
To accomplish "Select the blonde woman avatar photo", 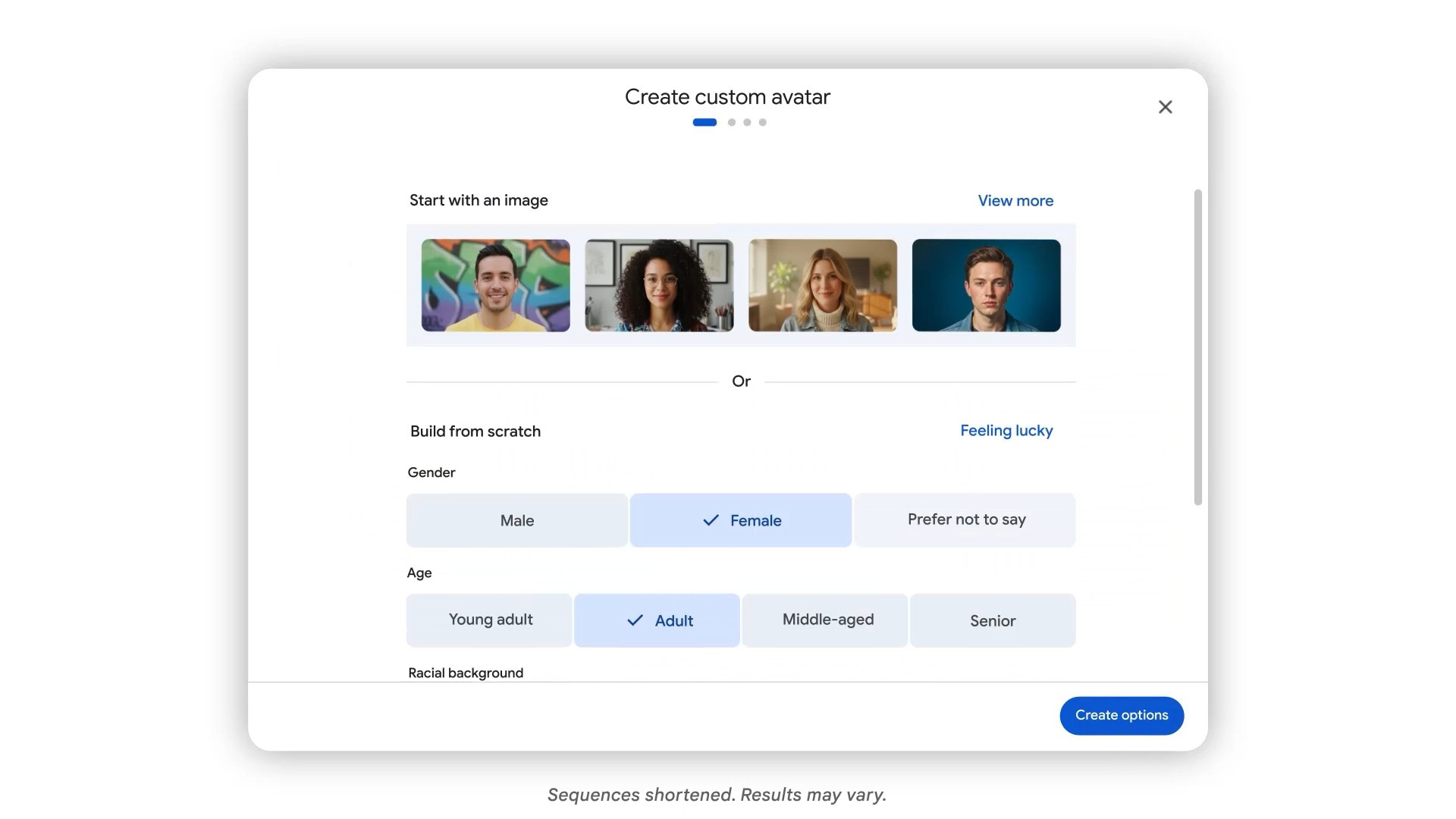I will [822, 285].
